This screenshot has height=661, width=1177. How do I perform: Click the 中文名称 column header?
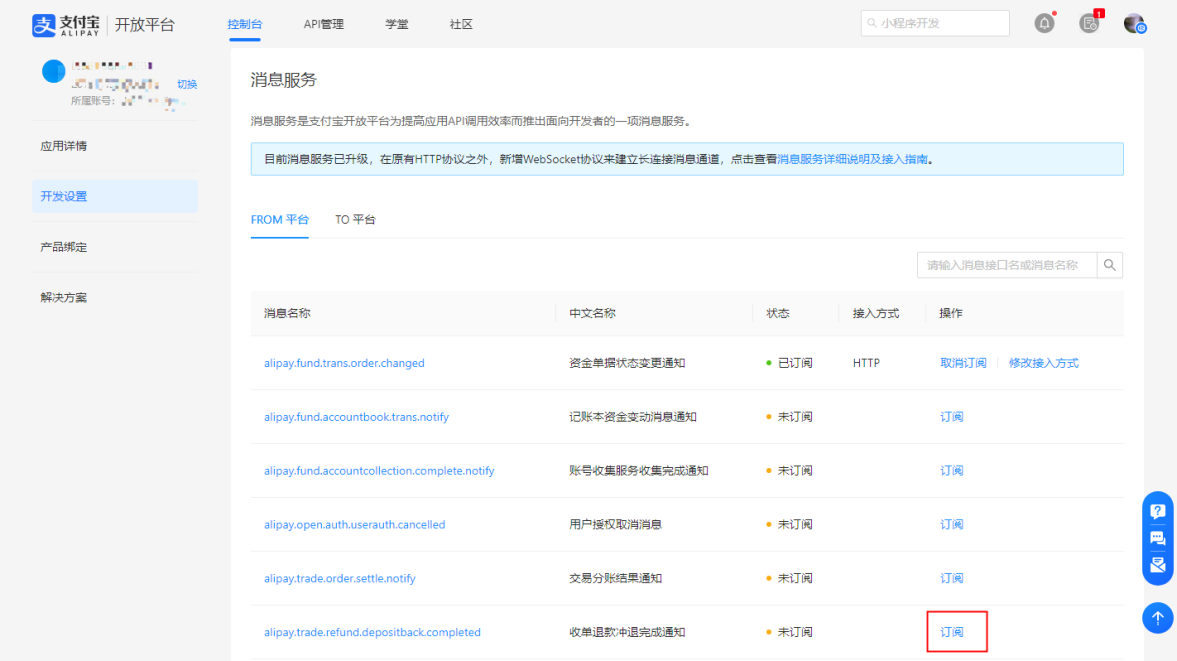(x=592, y=314)
